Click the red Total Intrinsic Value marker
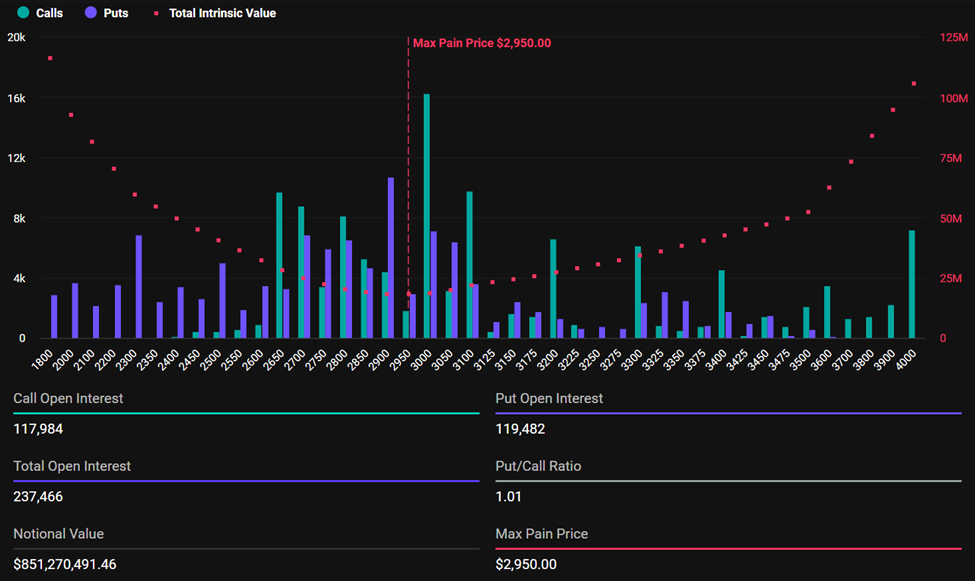This screenshot has height=581, width=975. [x=155, y=13]
